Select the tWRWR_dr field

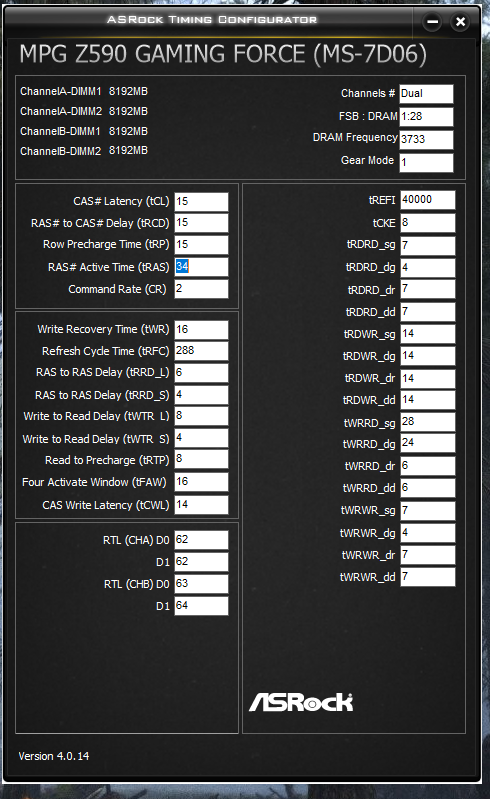428,555
